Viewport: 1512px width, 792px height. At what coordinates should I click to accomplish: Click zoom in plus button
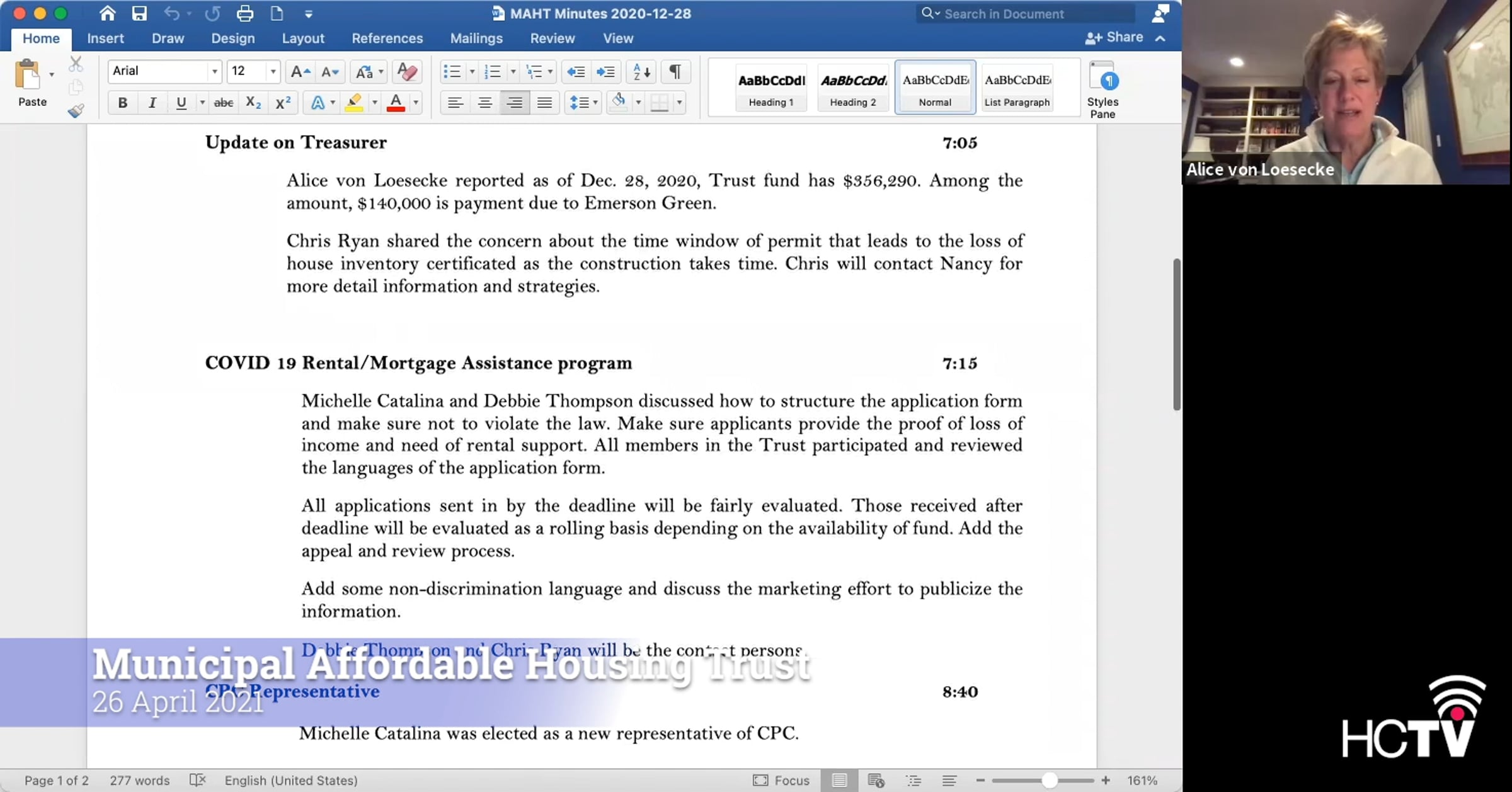[1106, 780]
